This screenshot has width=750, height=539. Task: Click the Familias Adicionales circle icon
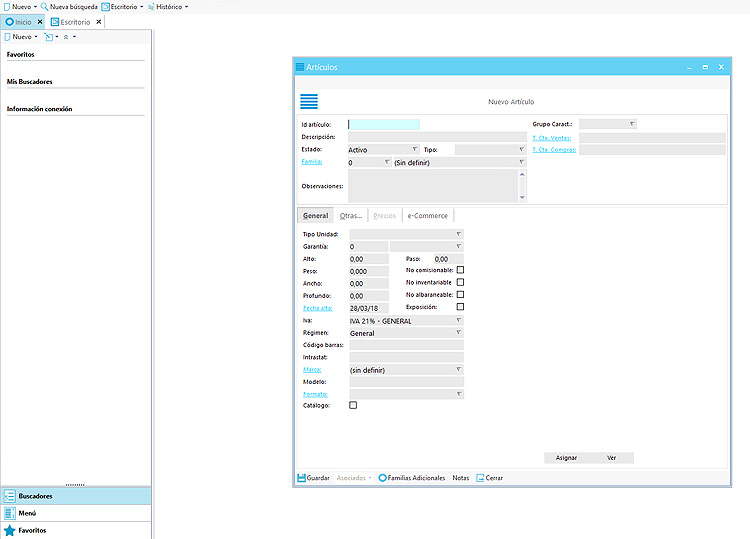pyautogui.click(x=382, y=478)
